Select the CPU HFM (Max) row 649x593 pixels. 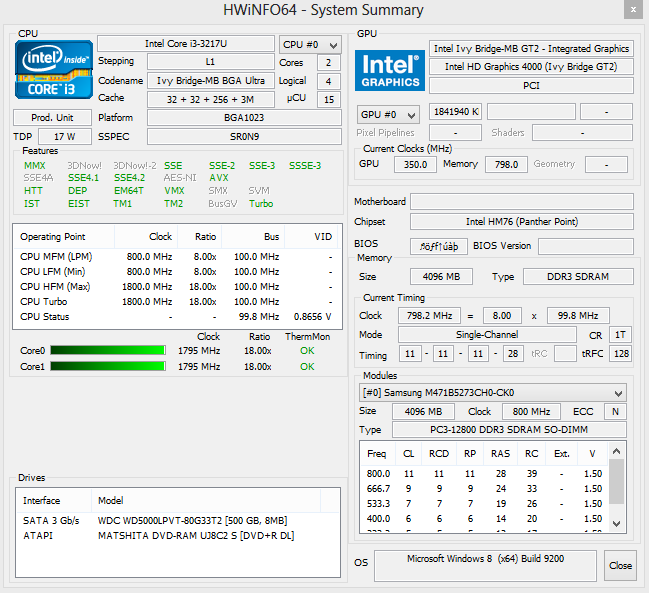point(177,286)
